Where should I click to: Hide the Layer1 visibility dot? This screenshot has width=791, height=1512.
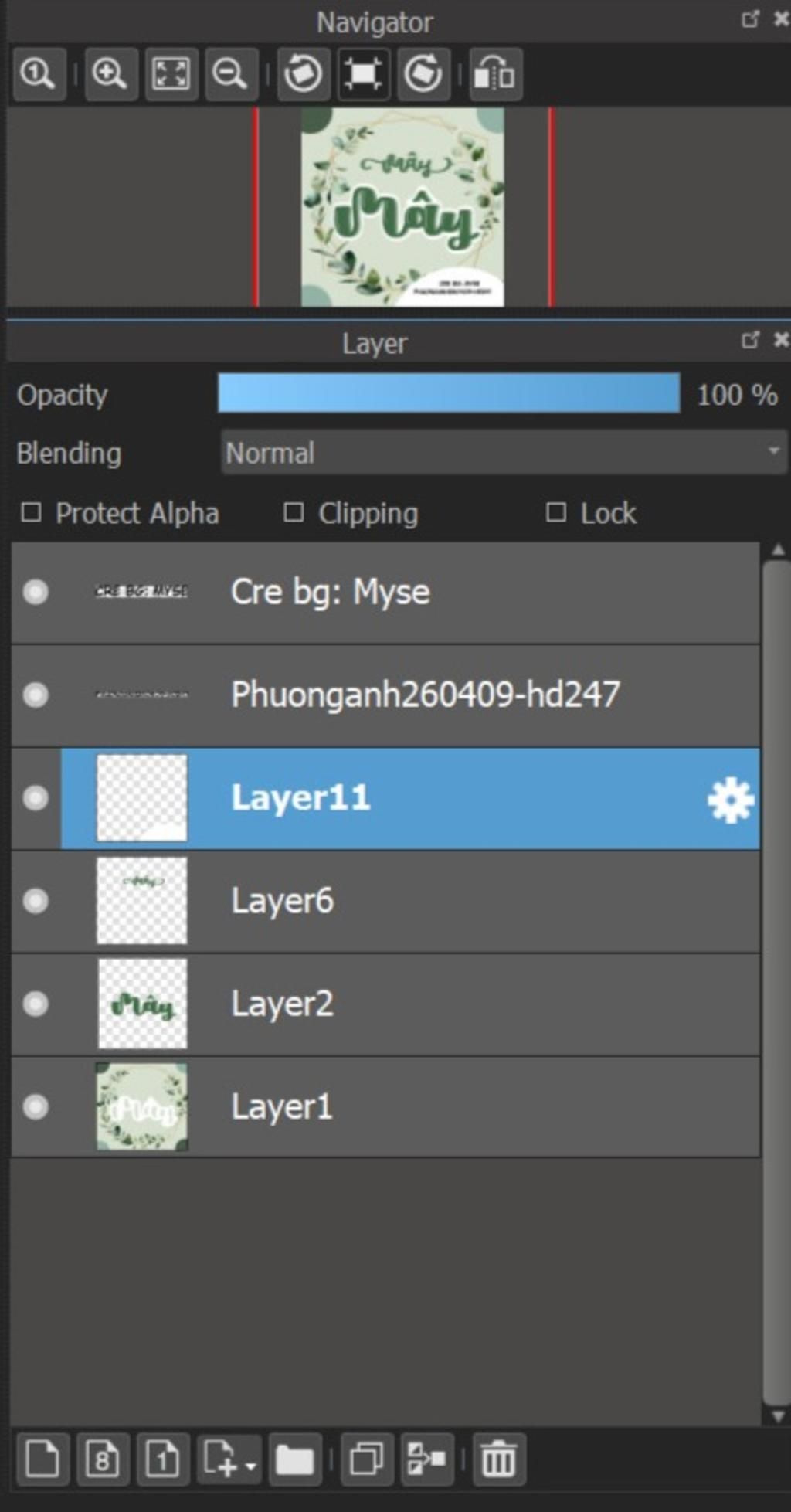(x=36, y=1107)
